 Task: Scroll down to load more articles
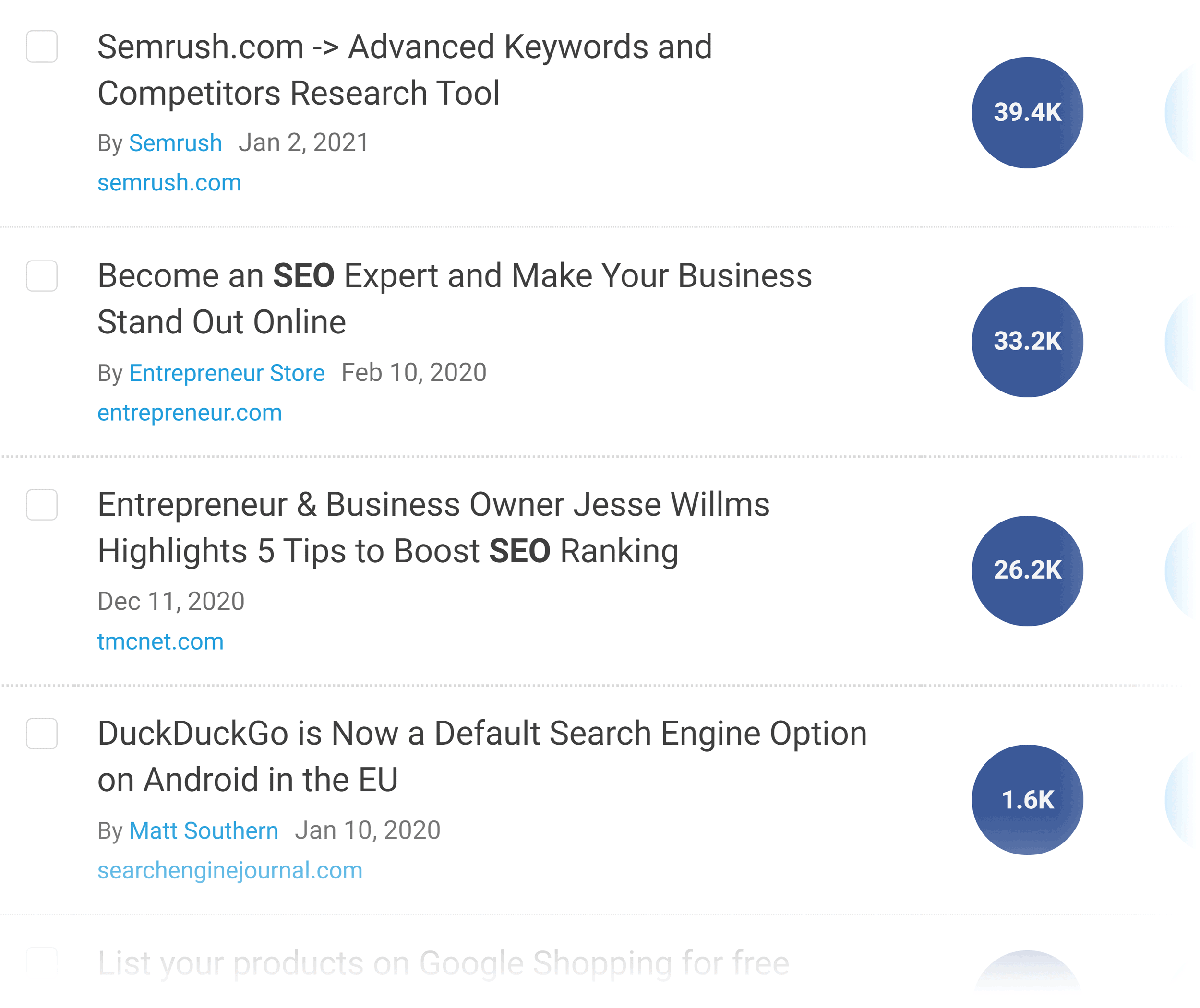coord(600,980)
